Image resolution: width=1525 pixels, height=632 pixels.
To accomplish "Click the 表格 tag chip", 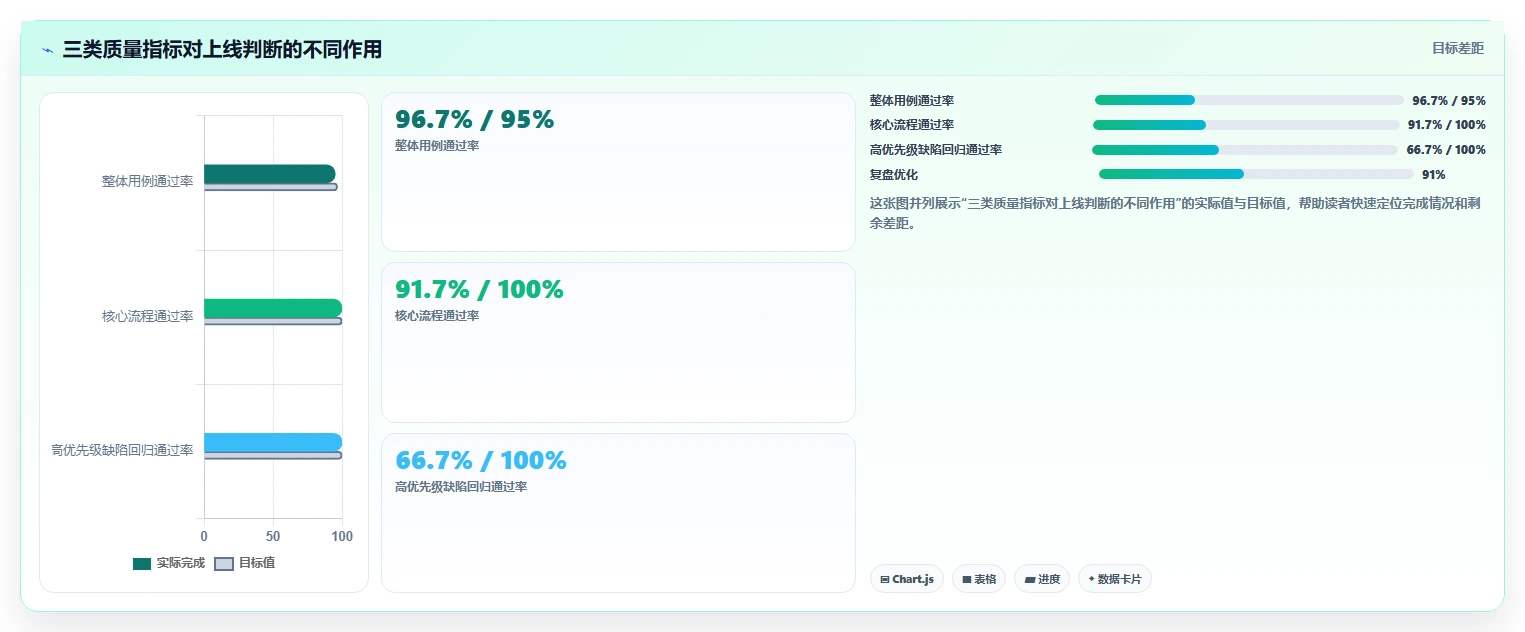I will click(979, 579).
